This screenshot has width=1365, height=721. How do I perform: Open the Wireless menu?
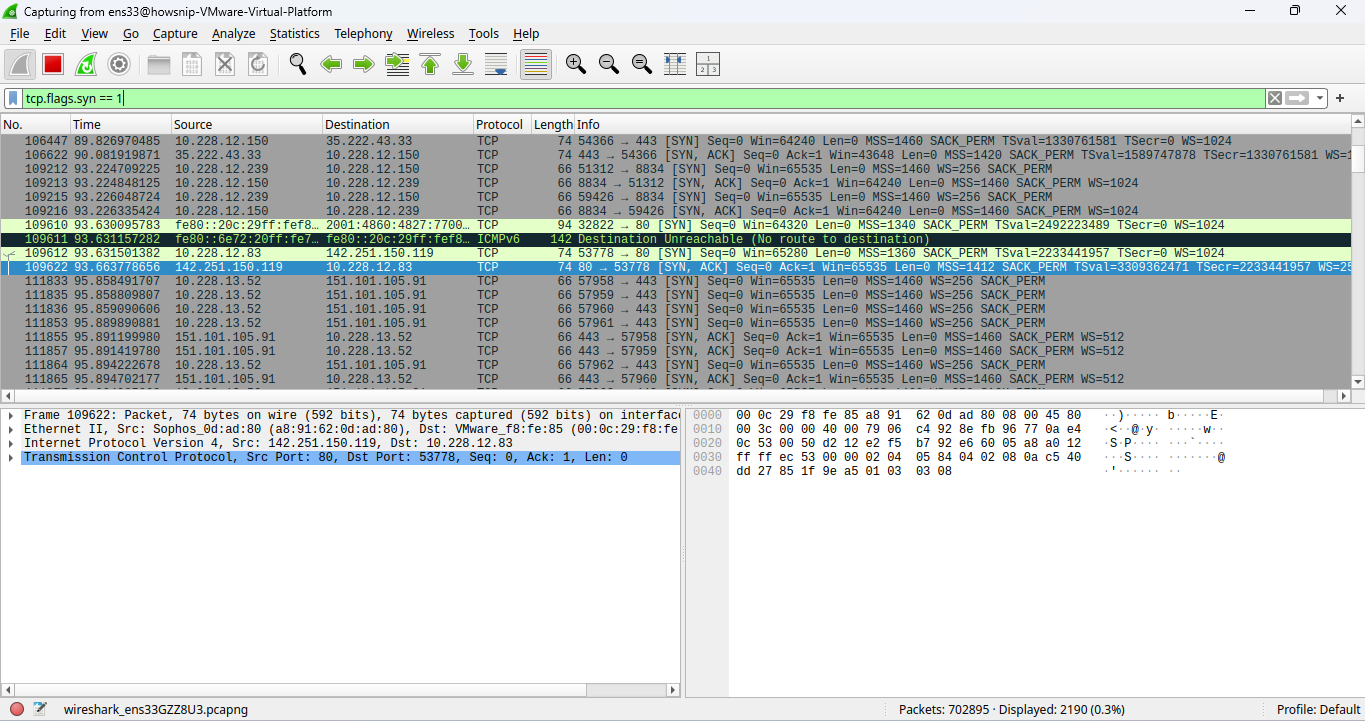coord(430,34)
